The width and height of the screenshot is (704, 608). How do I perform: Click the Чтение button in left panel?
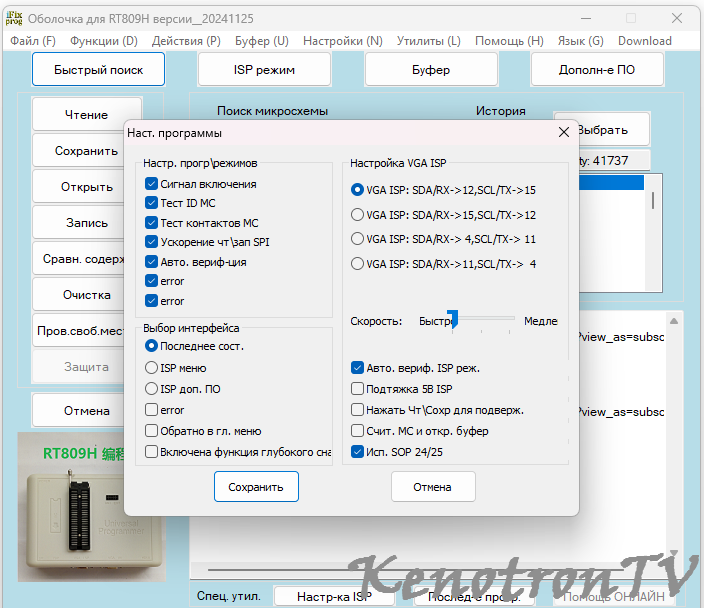click(87, 115)
